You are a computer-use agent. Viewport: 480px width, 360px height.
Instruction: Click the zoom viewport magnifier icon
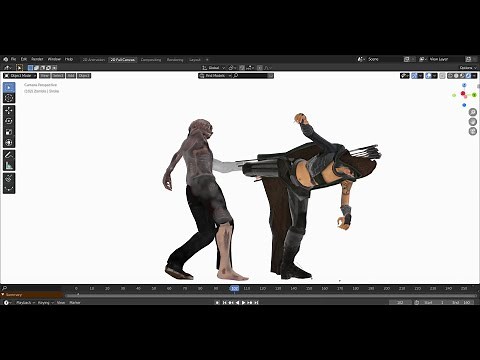pos(473,112)
